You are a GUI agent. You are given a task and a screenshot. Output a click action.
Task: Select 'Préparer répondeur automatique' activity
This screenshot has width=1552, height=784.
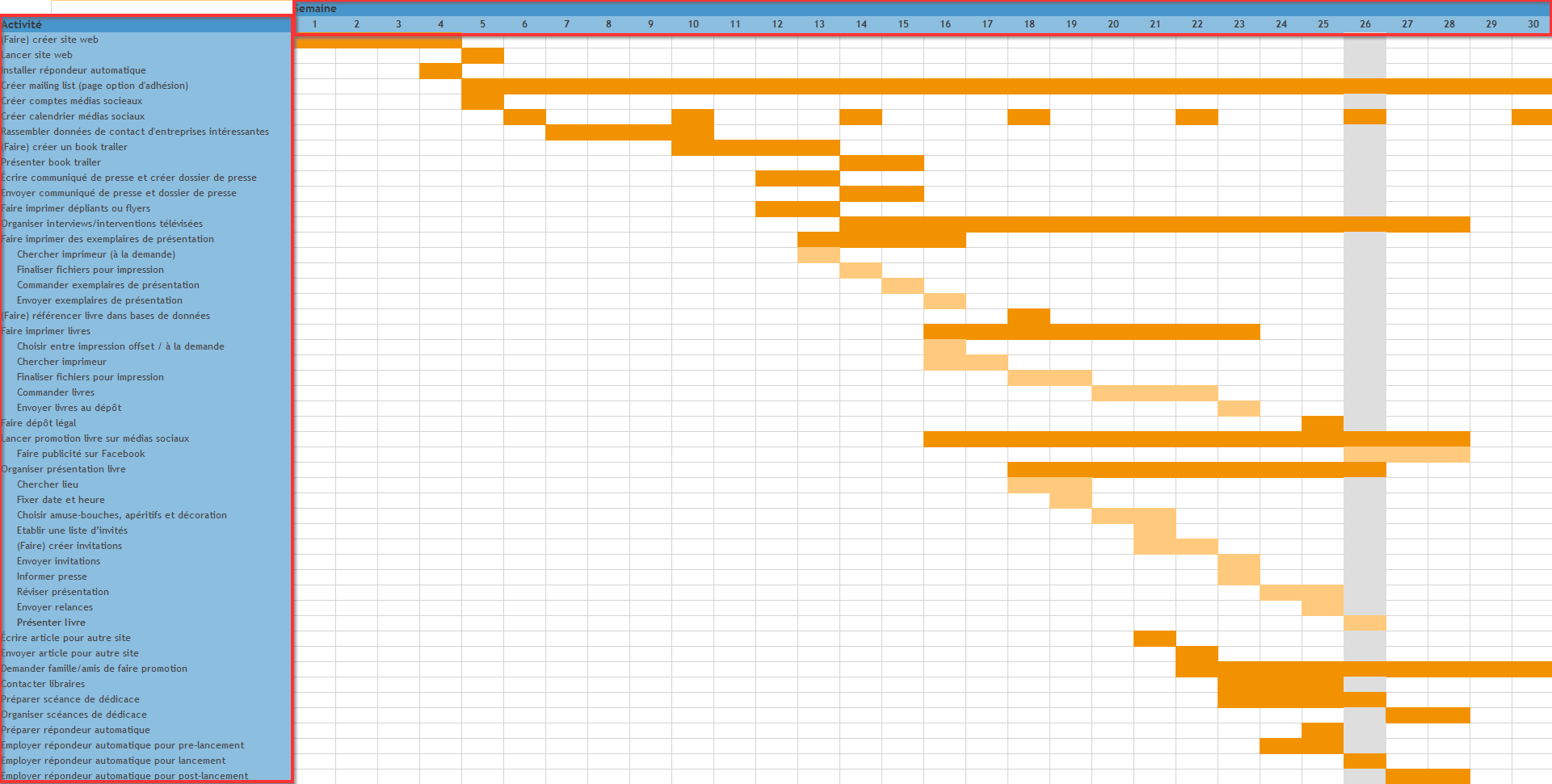[x=146, y=730]
